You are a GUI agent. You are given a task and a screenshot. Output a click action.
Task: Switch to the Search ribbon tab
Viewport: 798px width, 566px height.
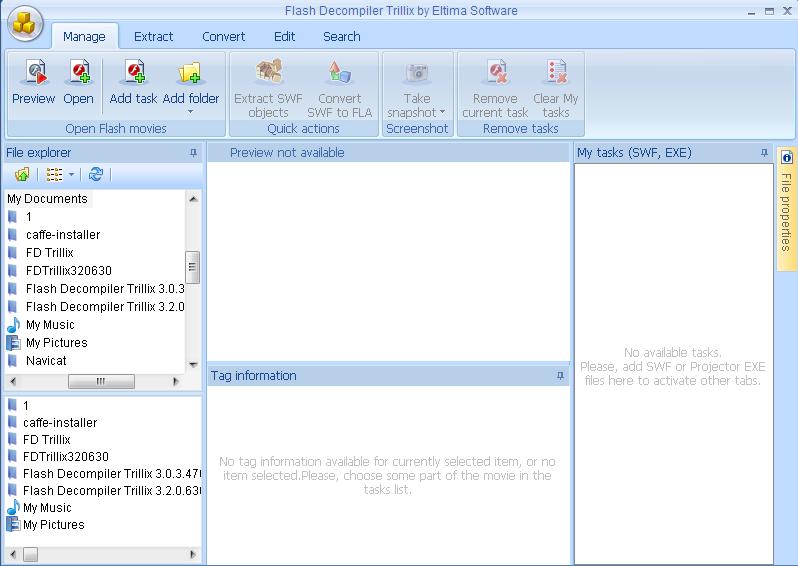341,37
